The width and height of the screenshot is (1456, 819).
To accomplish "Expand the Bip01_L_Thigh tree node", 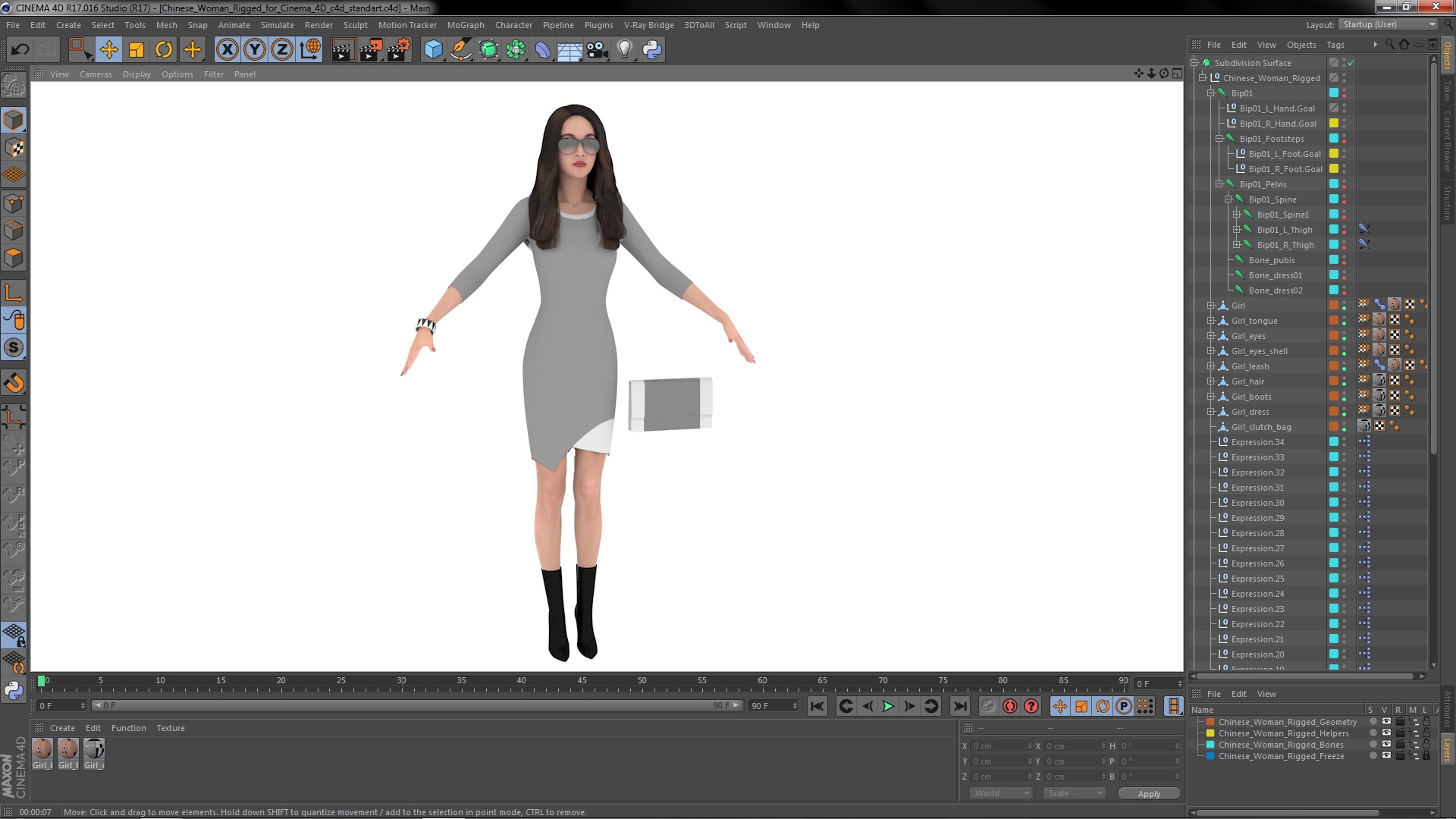I will coord(1237,230).
